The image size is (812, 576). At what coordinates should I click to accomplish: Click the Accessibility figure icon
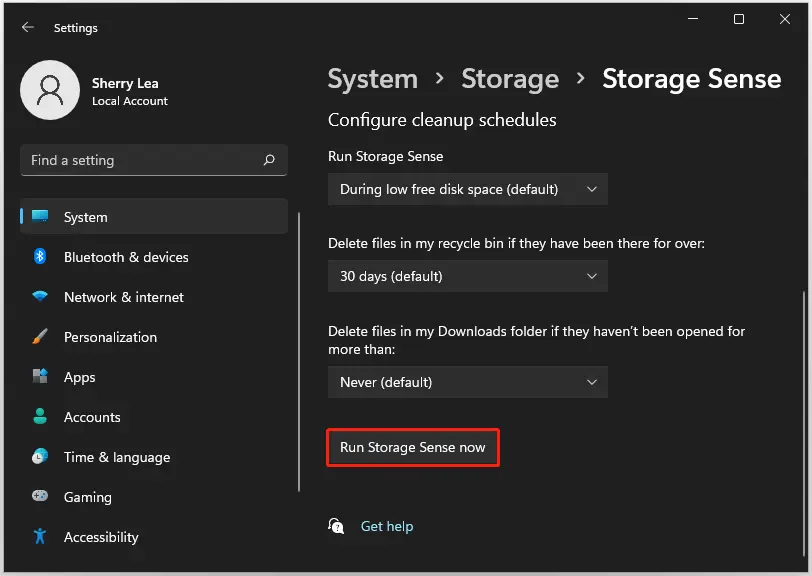coord(40,537)
